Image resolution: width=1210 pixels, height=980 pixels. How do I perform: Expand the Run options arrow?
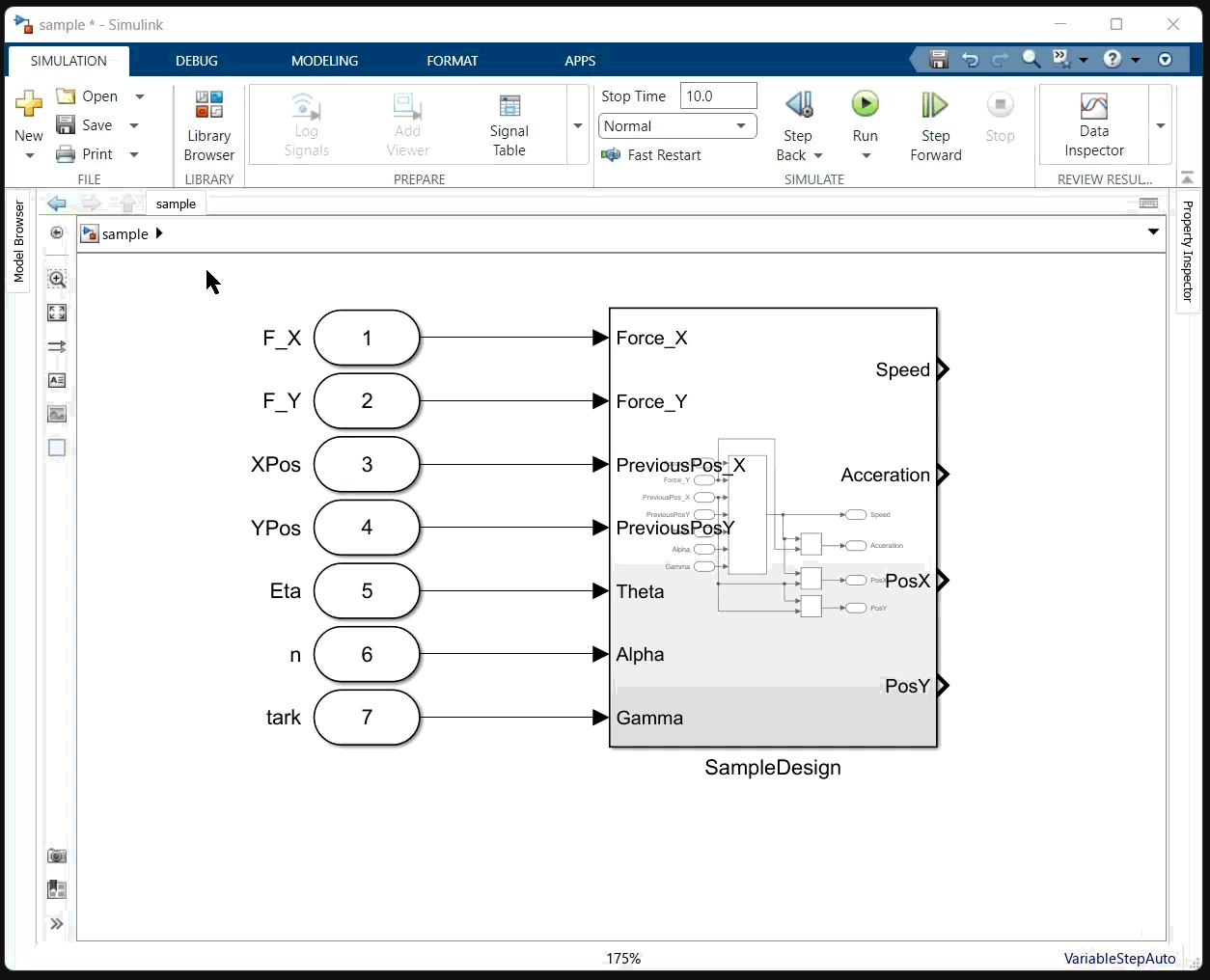[866, 155]
